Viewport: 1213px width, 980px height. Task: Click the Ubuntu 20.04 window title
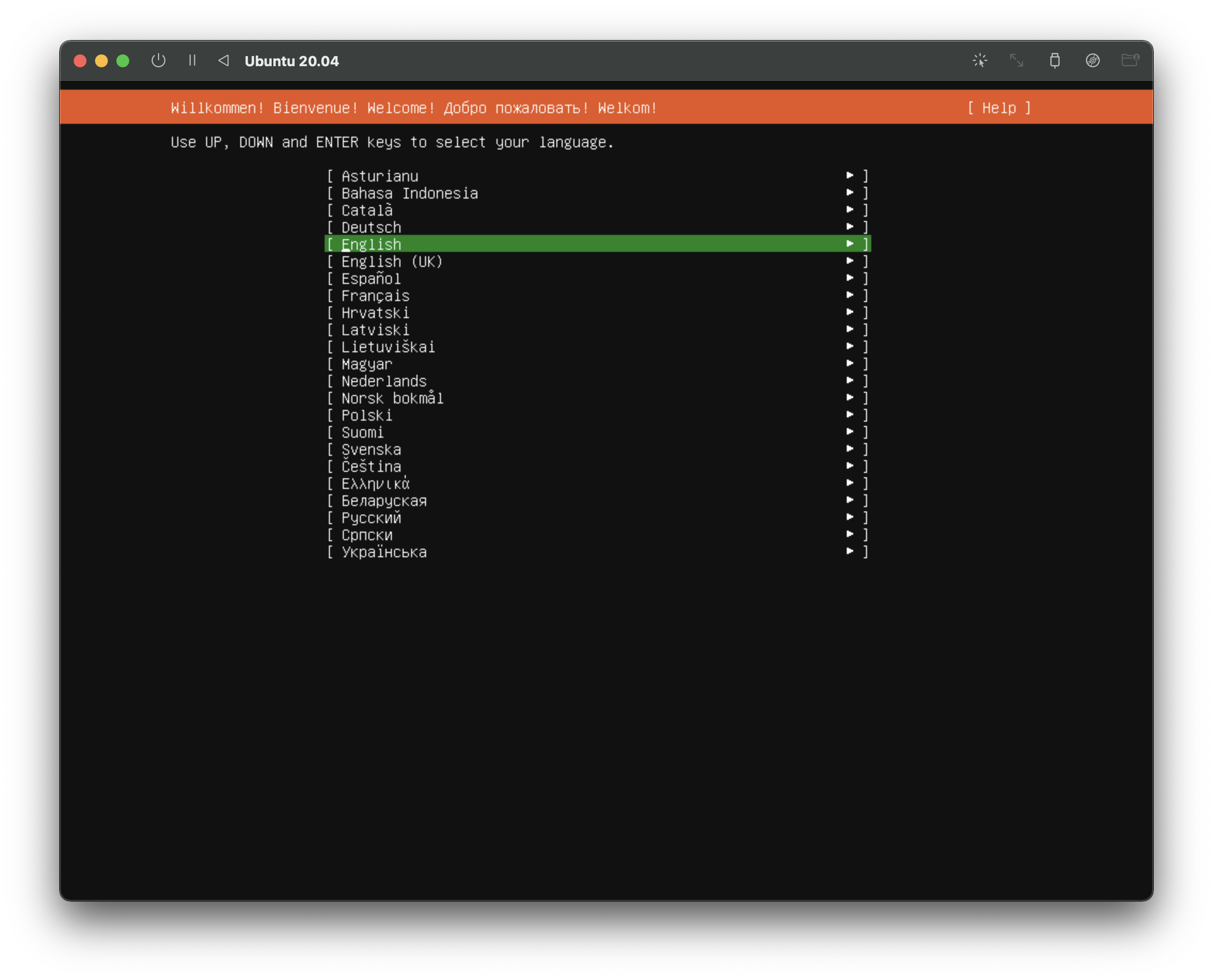coord(292,61)
